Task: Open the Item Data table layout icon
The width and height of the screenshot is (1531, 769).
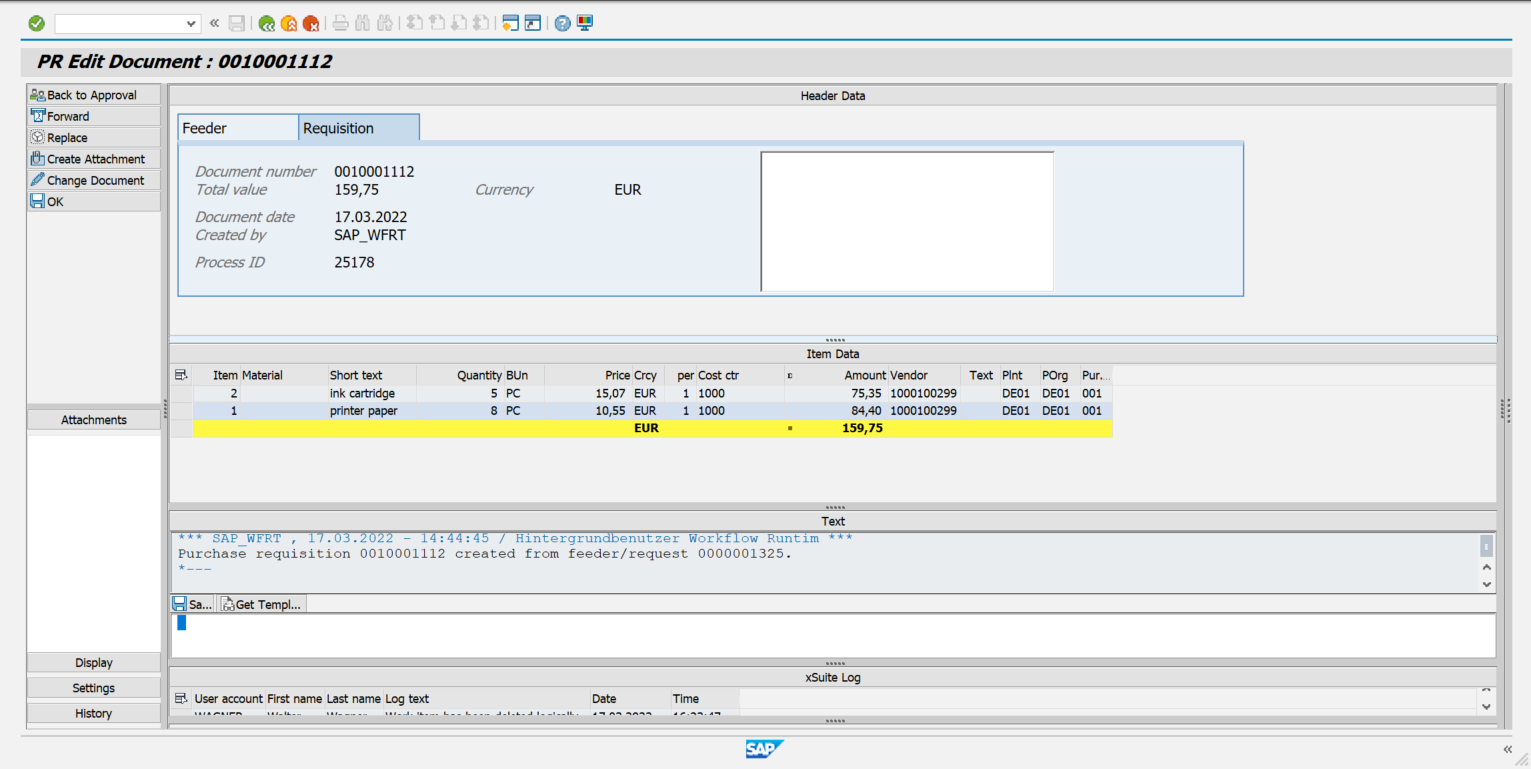Action: 181,375
